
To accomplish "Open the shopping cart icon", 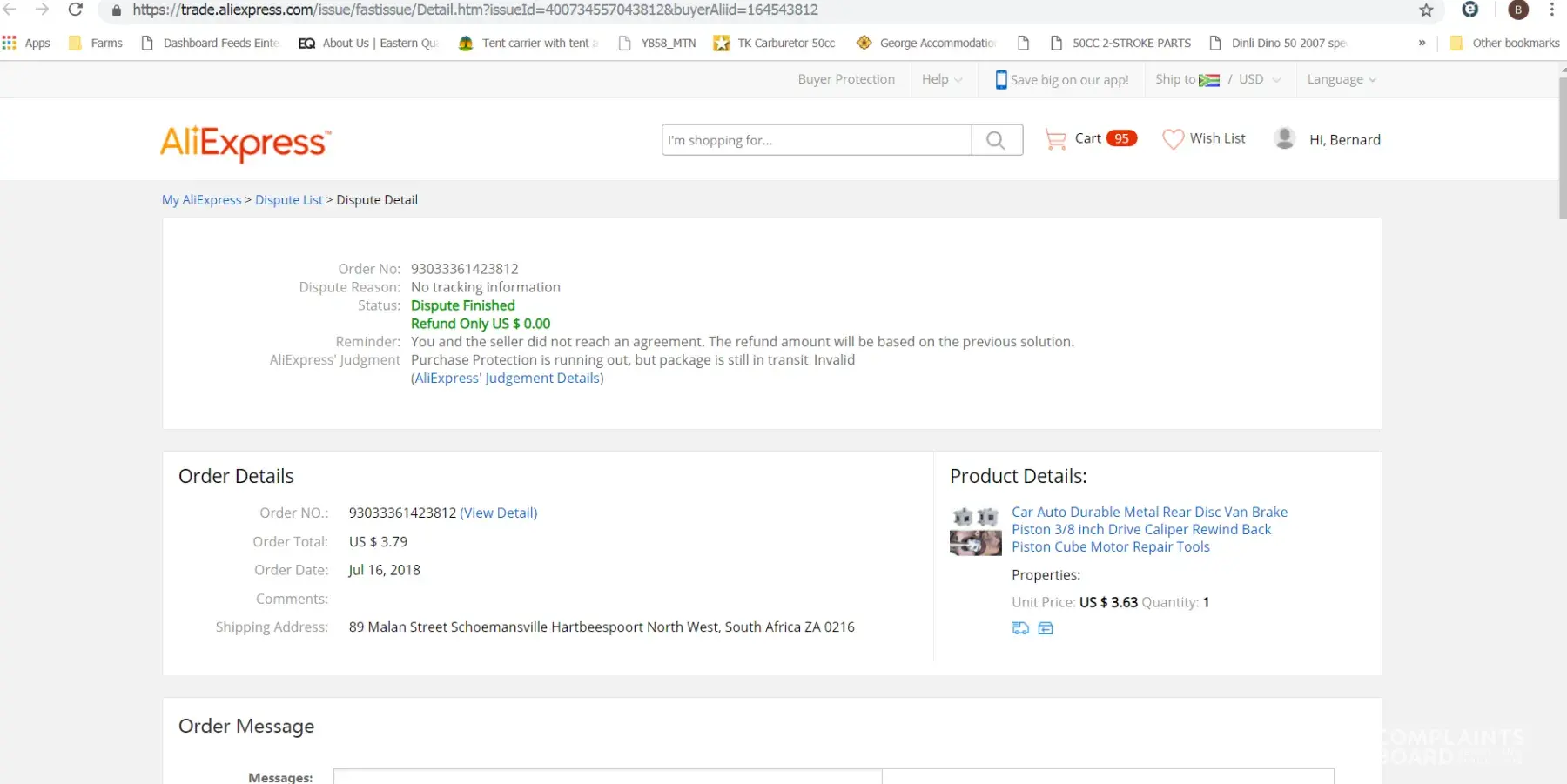I will click(x=1055, y=139).
